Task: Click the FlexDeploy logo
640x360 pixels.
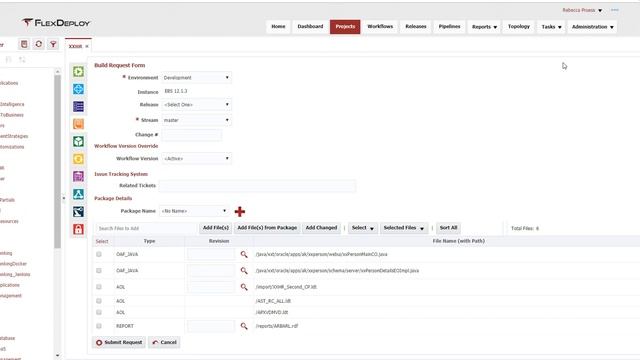Action: [56, 23]
